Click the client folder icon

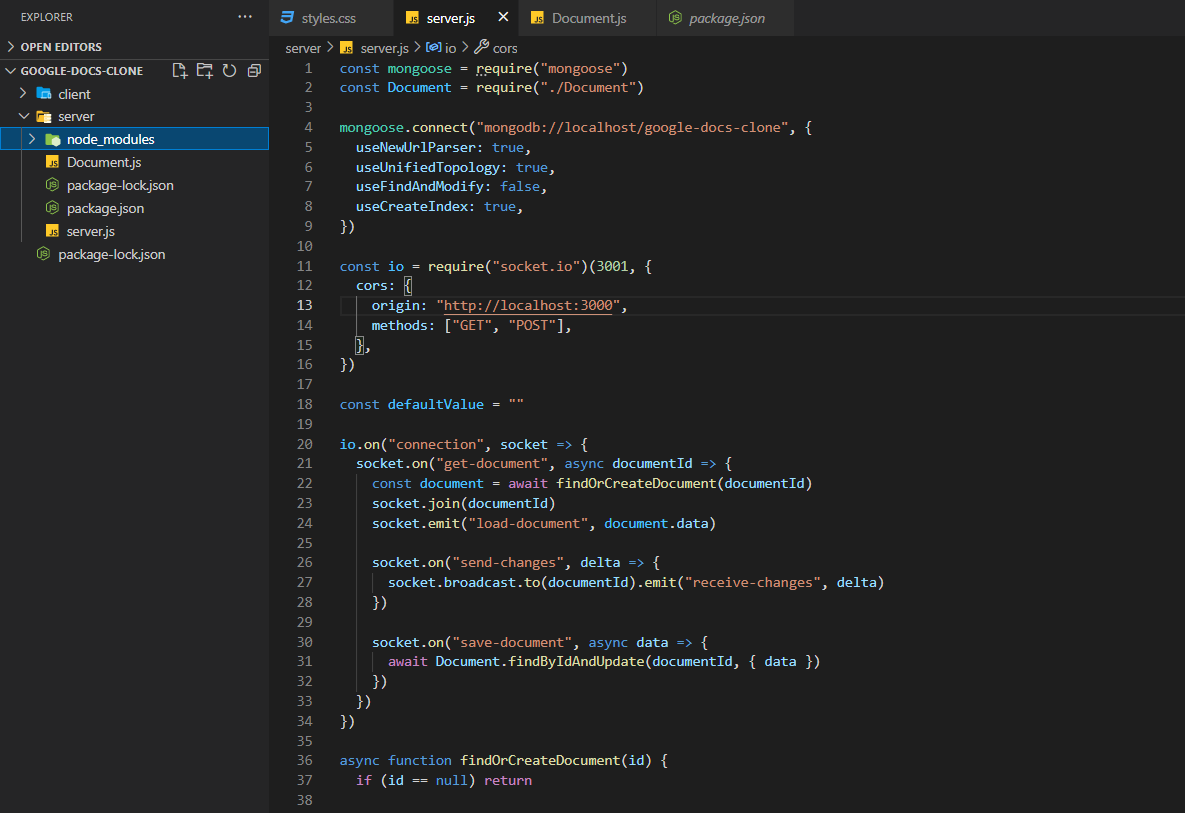[x=44, y=94]
